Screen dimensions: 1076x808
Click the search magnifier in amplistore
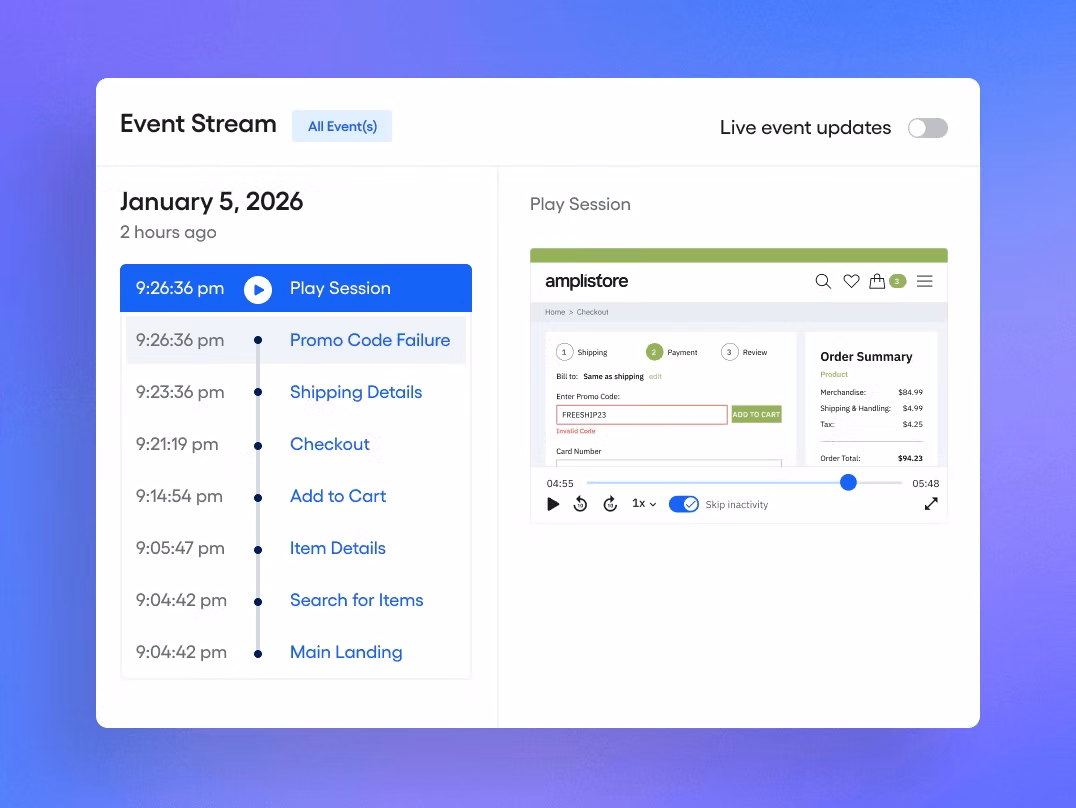click(x=823, y=282)
